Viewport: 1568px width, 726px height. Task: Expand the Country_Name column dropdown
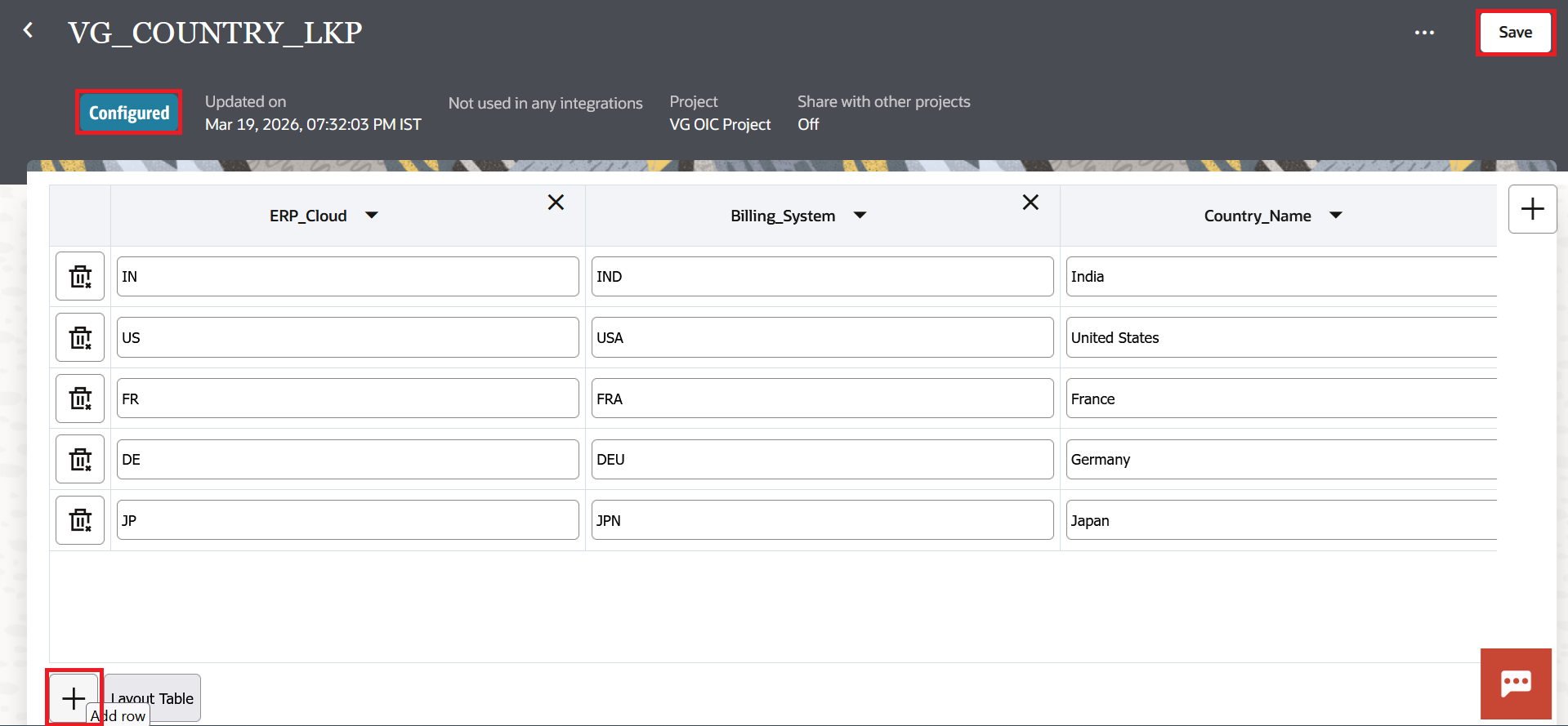(1336, 216)
